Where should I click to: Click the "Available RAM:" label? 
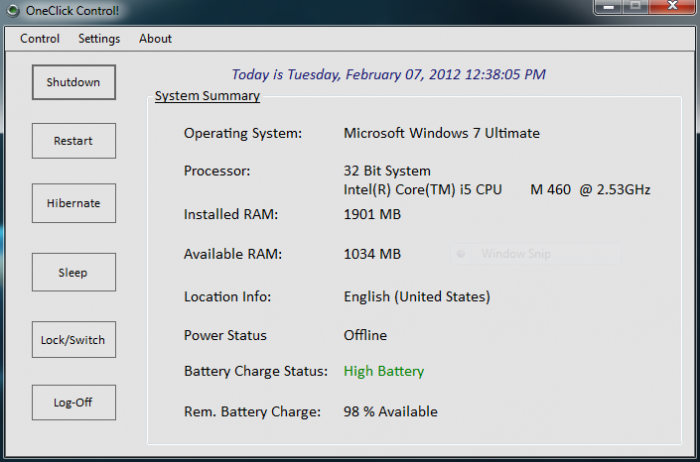(x=233, y=254)
